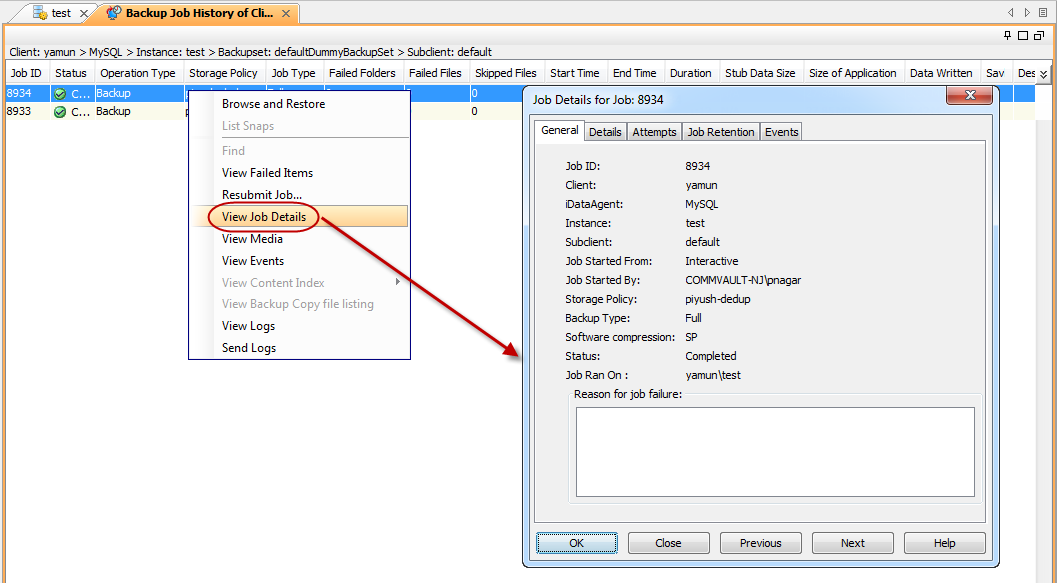Select View Job Details from context menu
The width and height of the screenshot is (1057, 583).
pyautogui.click(x=264, y=217)
